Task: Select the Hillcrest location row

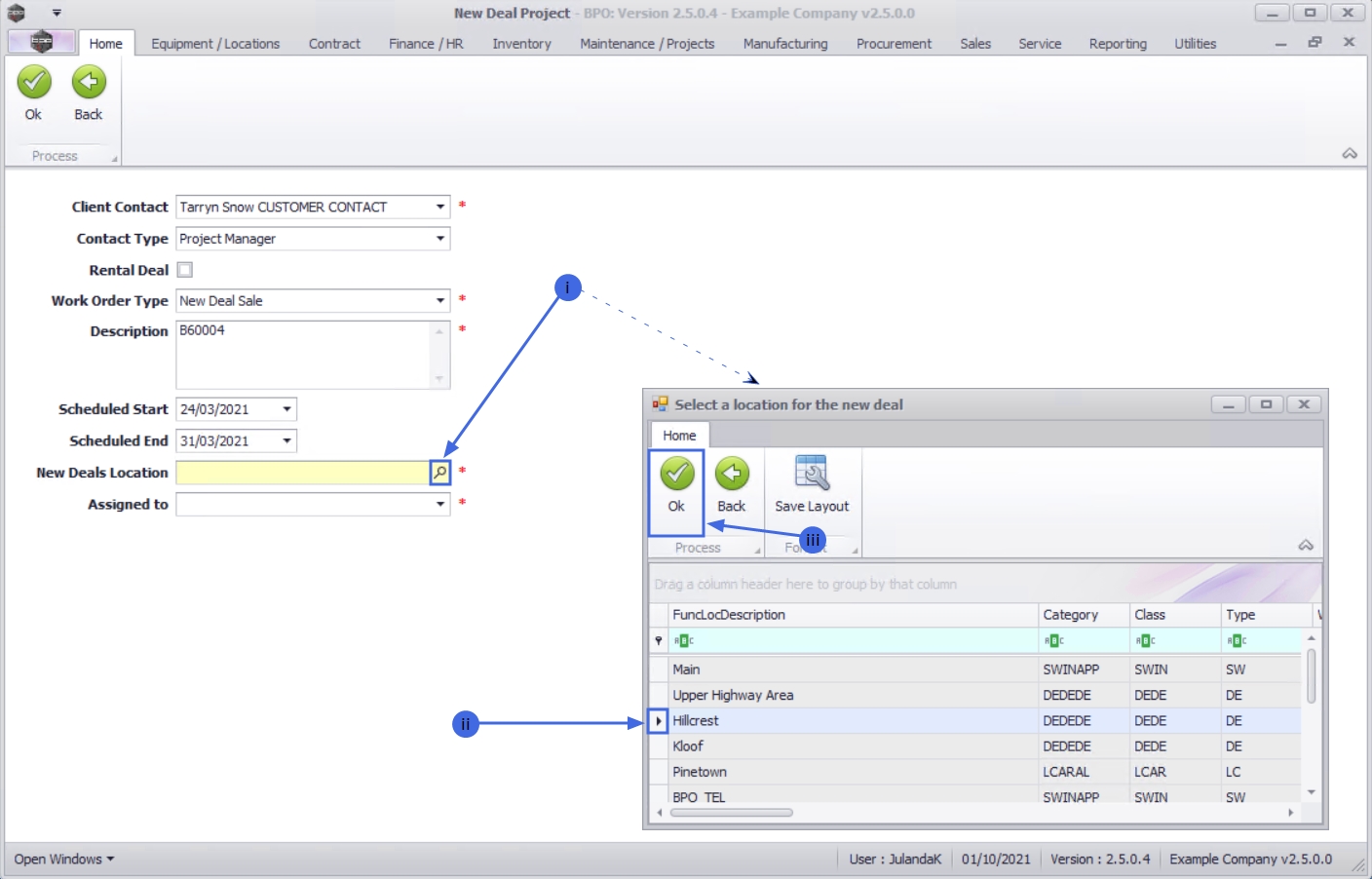Action: pos(975,721)
